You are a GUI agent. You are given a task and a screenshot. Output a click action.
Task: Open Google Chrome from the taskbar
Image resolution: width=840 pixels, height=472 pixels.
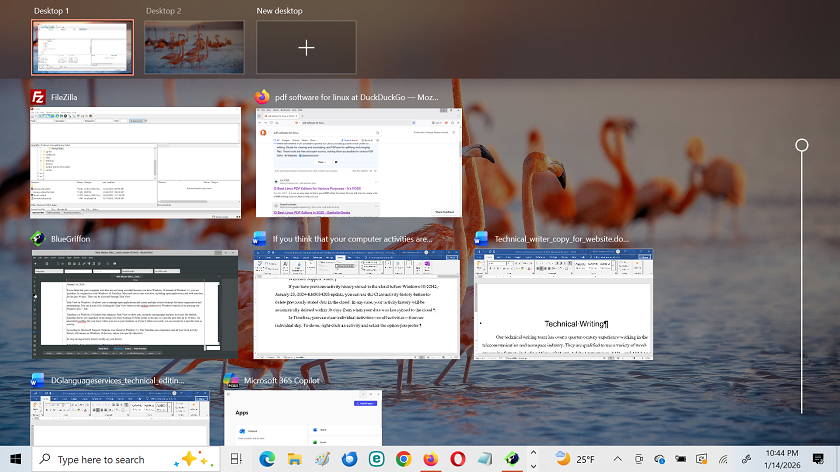coord(403,459)
